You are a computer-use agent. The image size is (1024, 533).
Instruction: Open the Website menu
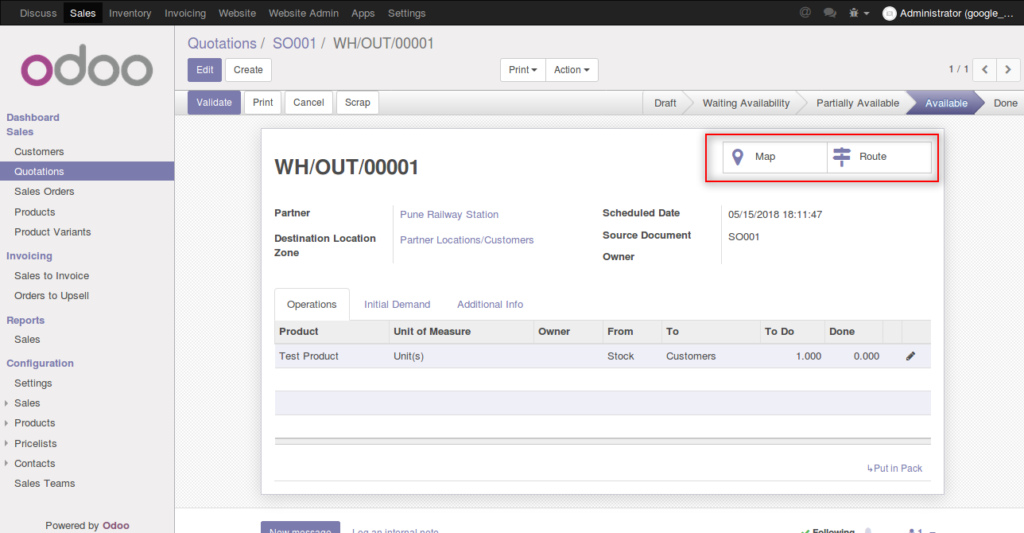[237, 13]
